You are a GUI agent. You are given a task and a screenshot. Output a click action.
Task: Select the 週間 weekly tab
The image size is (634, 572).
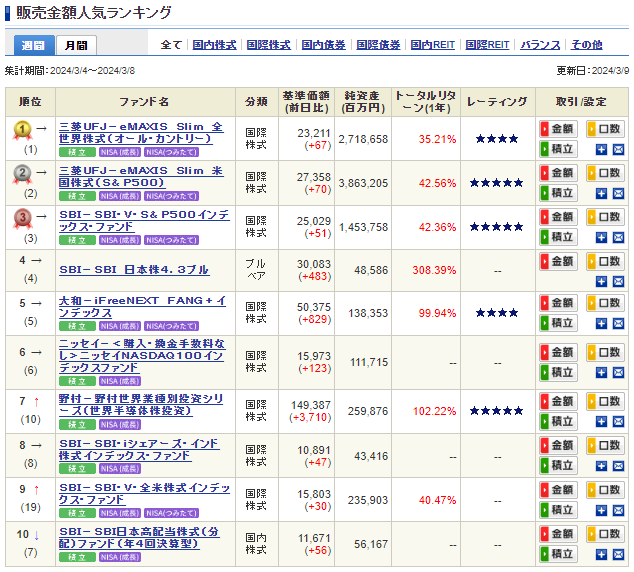coord(34,45)
